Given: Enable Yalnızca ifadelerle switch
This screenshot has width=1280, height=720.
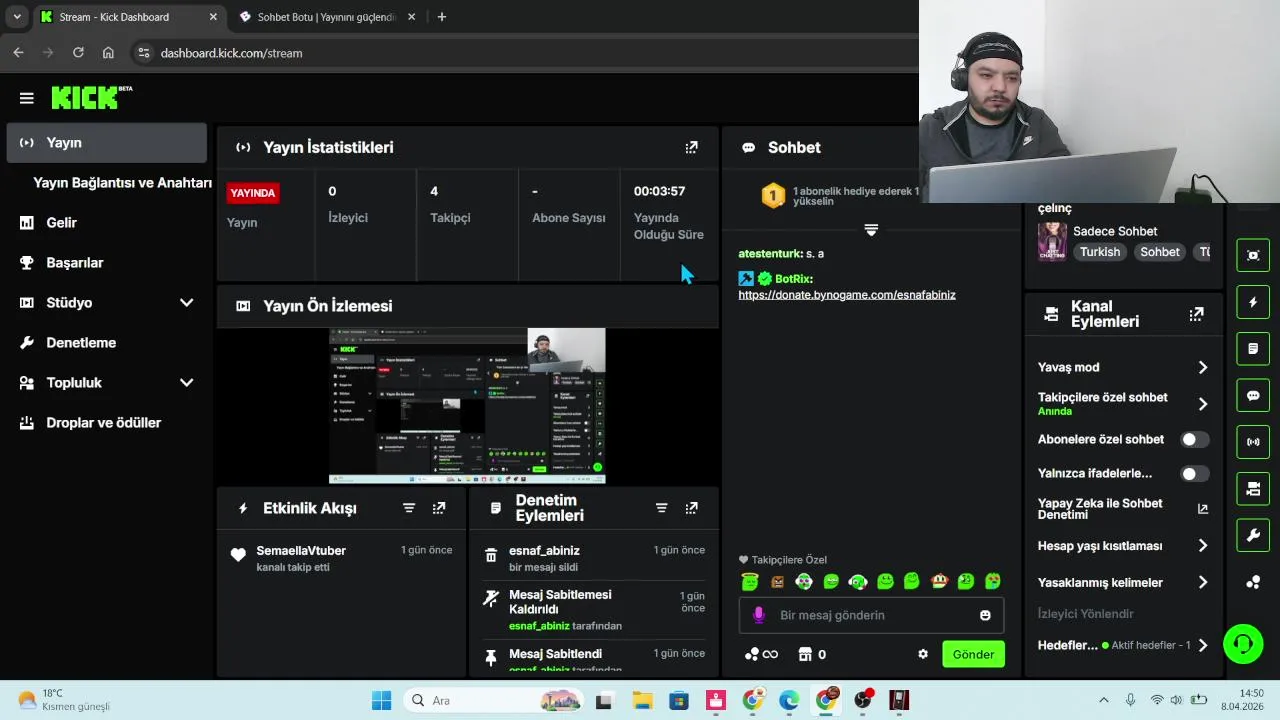Looking at the screenshot, I should tap(1194, 474).
